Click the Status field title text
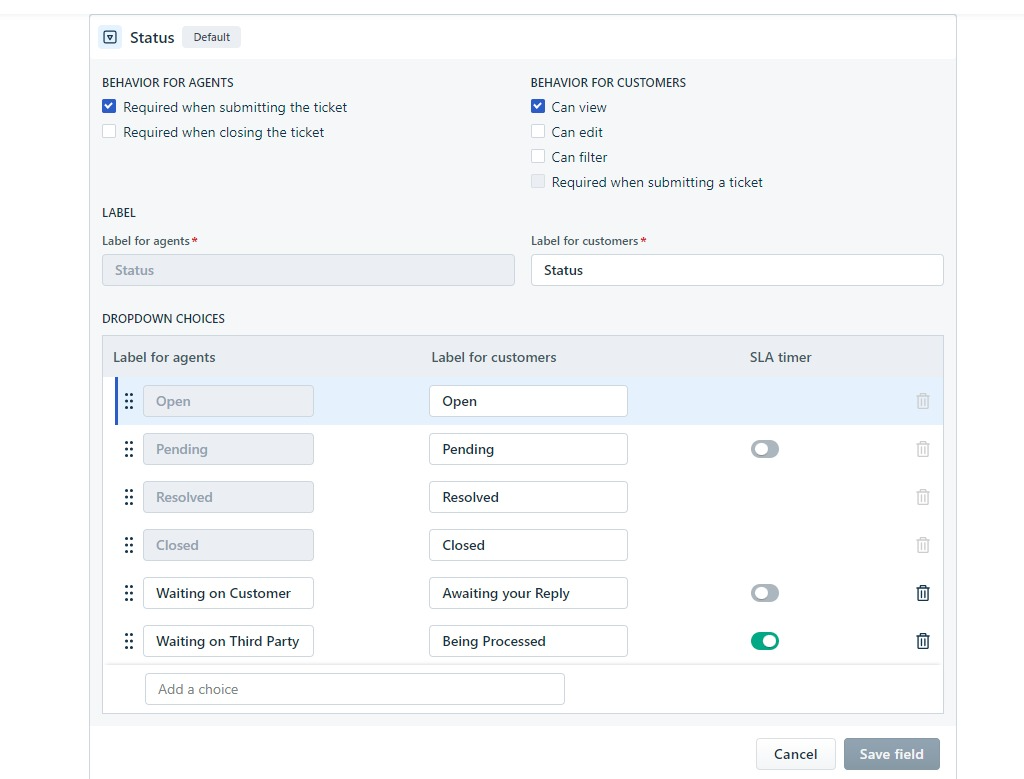Screen dimensions: 1024x779 pos(152,37)
